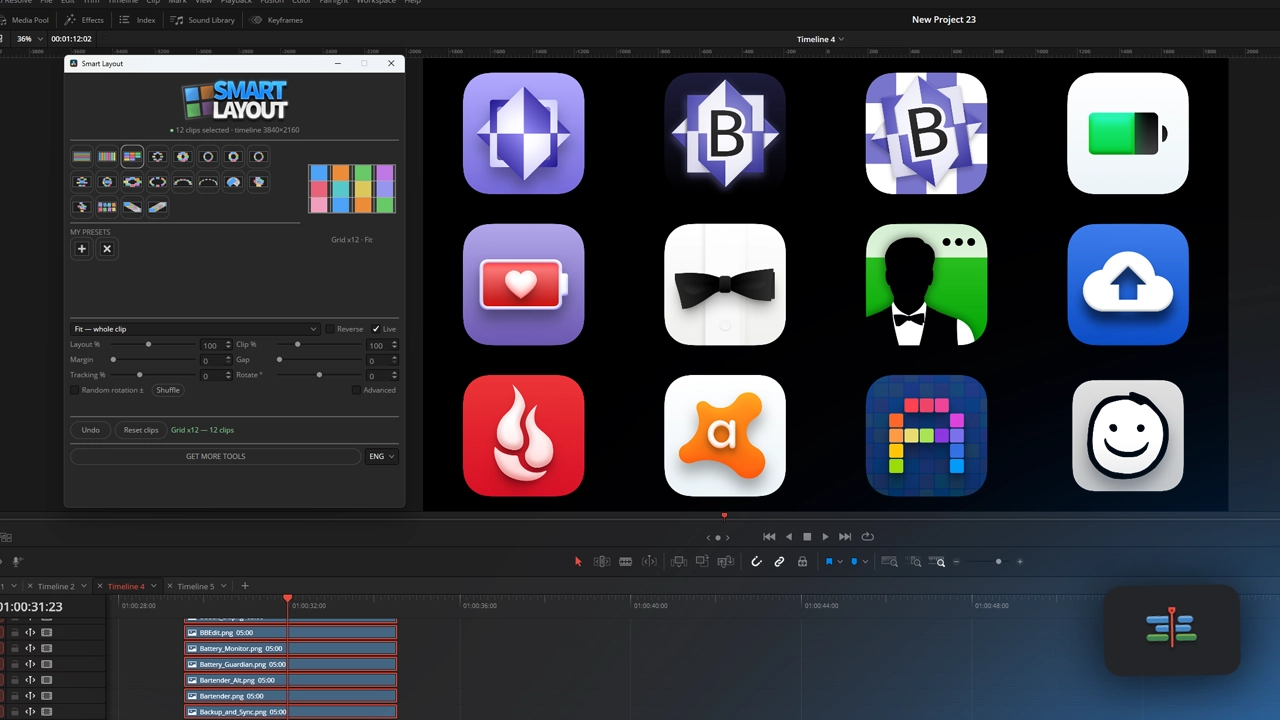Add a blue flag to clip
The height and width of the screenshot is (720, 1280).
[829, 562]
